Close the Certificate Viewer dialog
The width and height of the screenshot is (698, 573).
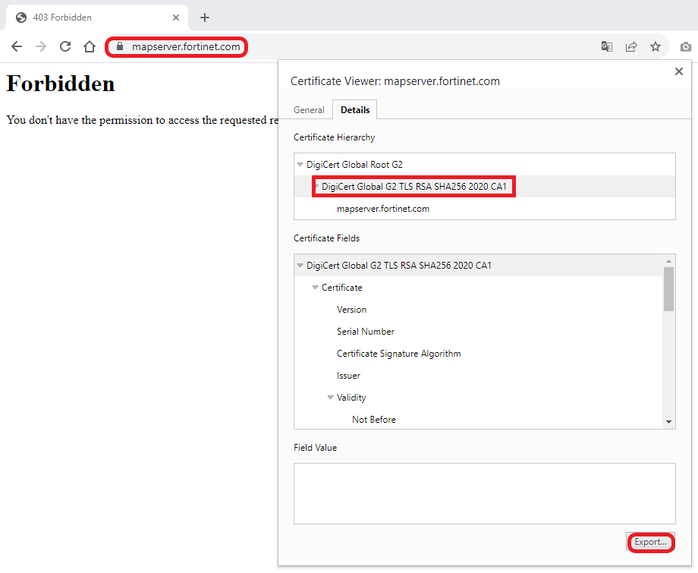(x=679, y=71)
